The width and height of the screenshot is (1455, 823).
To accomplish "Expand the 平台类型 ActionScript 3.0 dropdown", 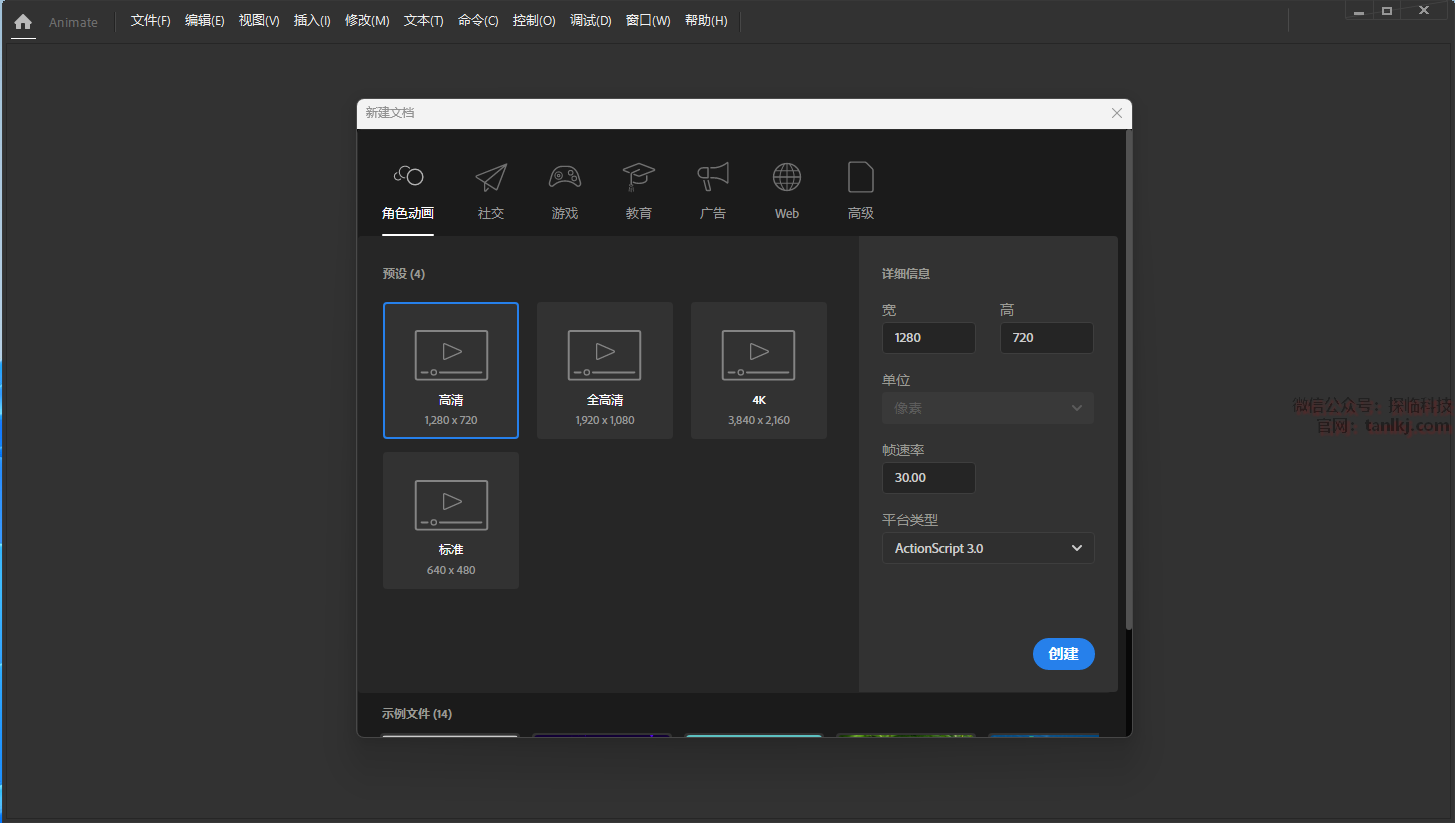I will (x=988, y=548).
